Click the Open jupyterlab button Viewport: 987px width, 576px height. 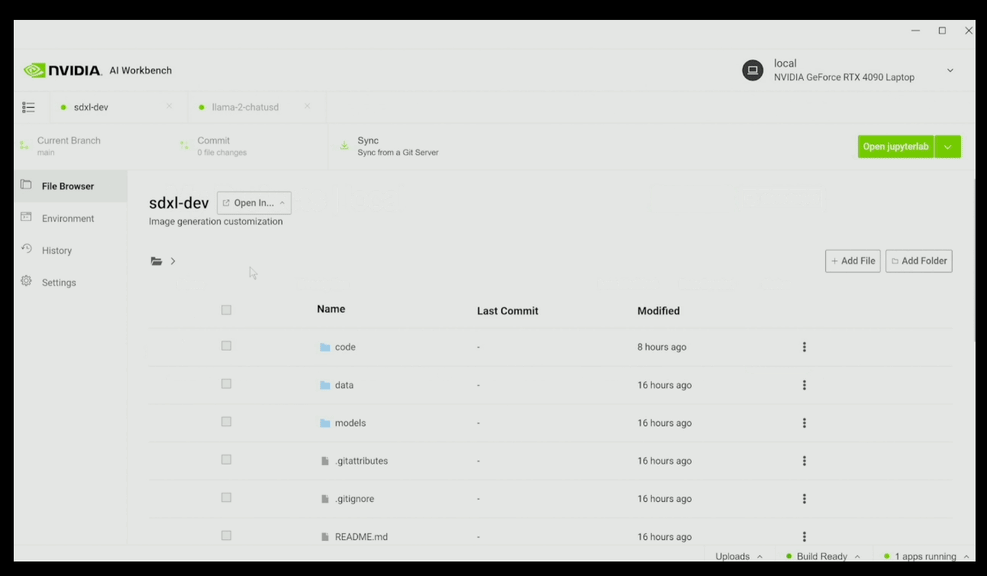coord(895,147)
